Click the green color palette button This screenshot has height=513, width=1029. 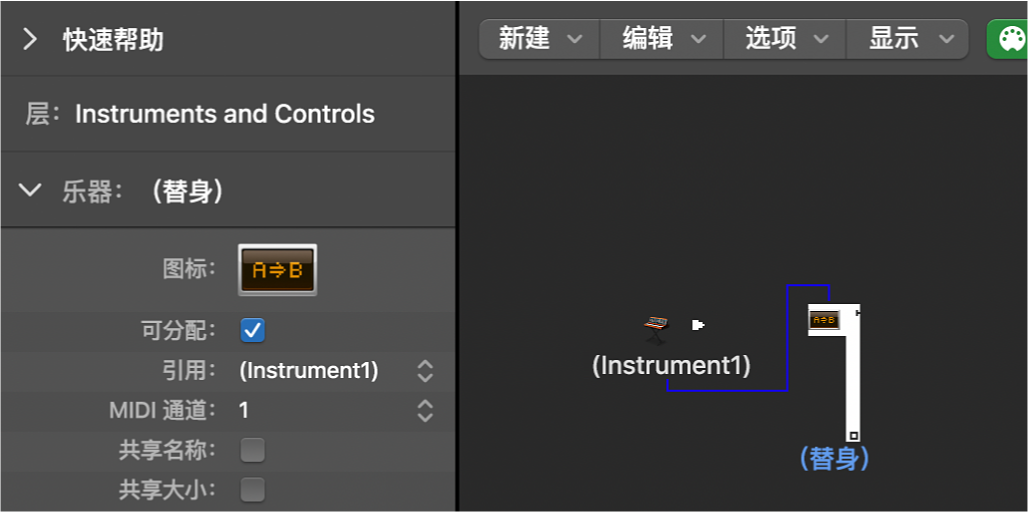1008,39
